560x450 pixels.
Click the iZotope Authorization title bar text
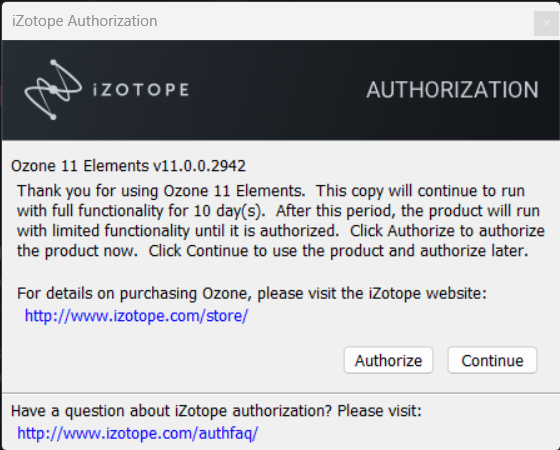click(x=85, y=21)
